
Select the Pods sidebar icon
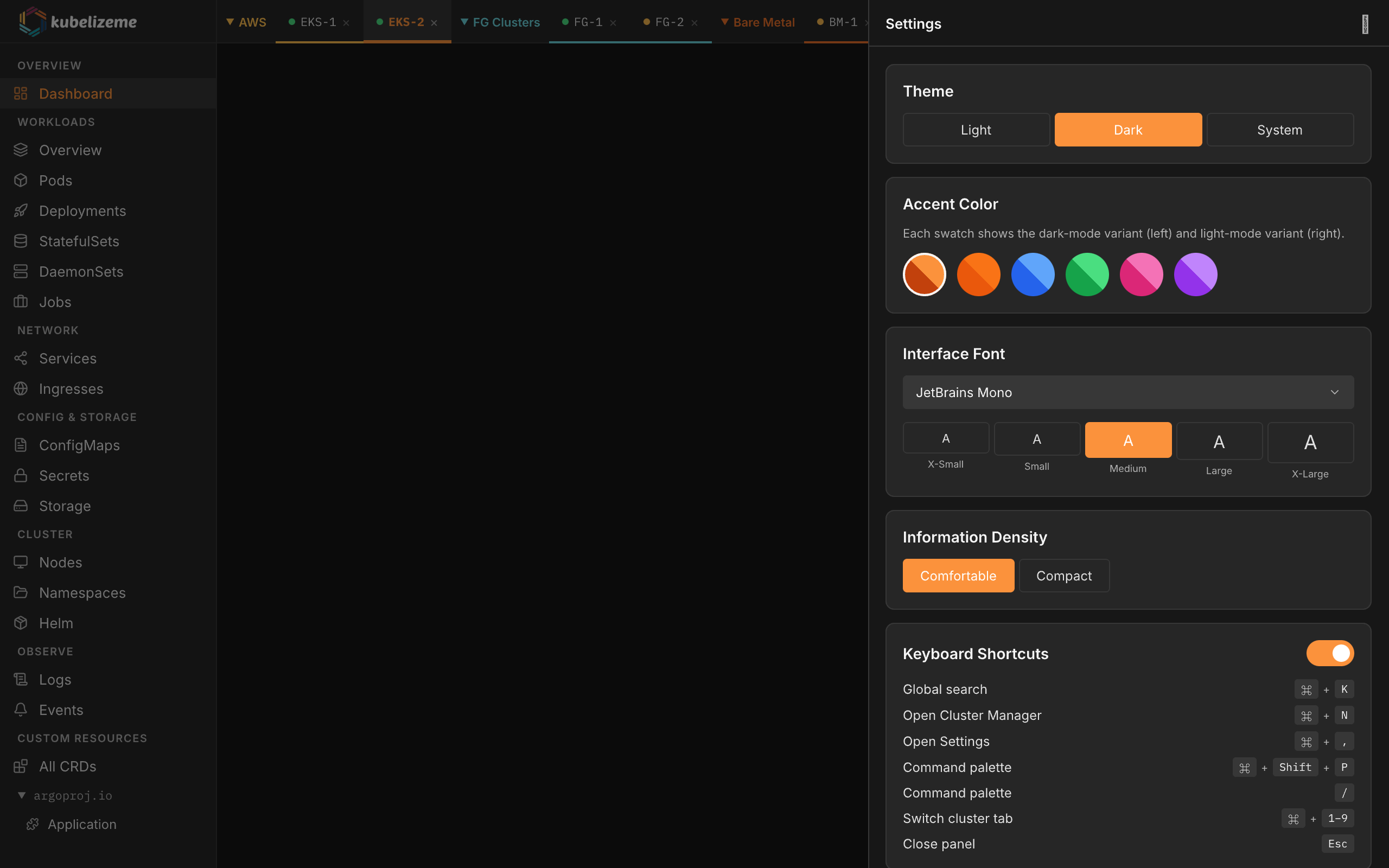pos(21,180)
